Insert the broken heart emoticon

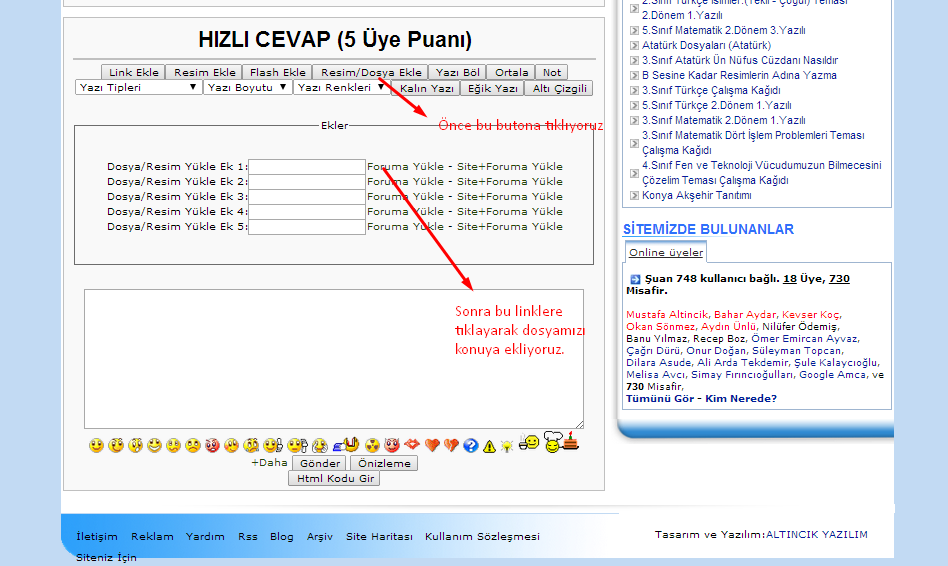451,445
